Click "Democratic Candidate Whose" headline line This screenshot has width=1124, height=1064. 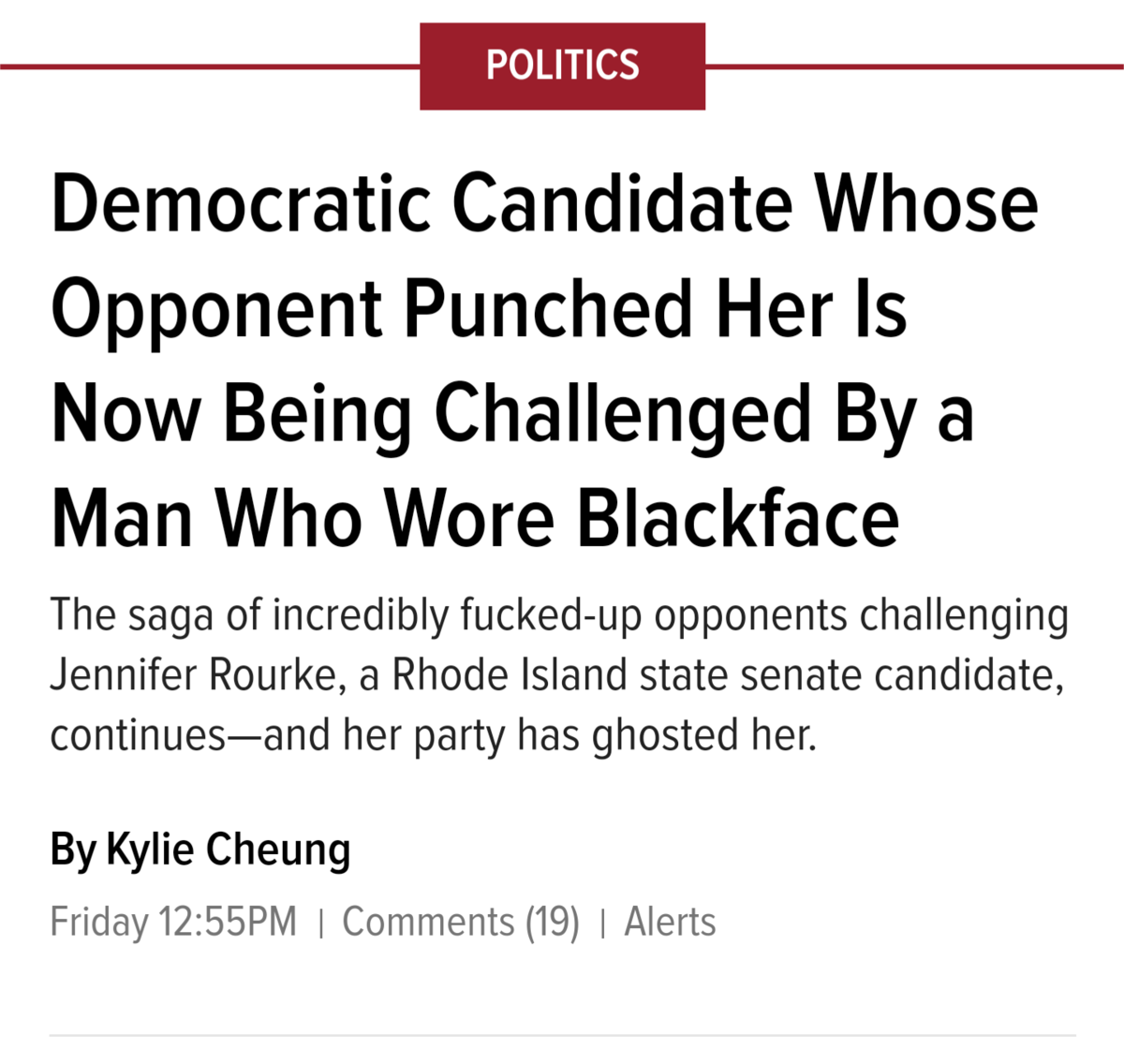tap(543, 203)
